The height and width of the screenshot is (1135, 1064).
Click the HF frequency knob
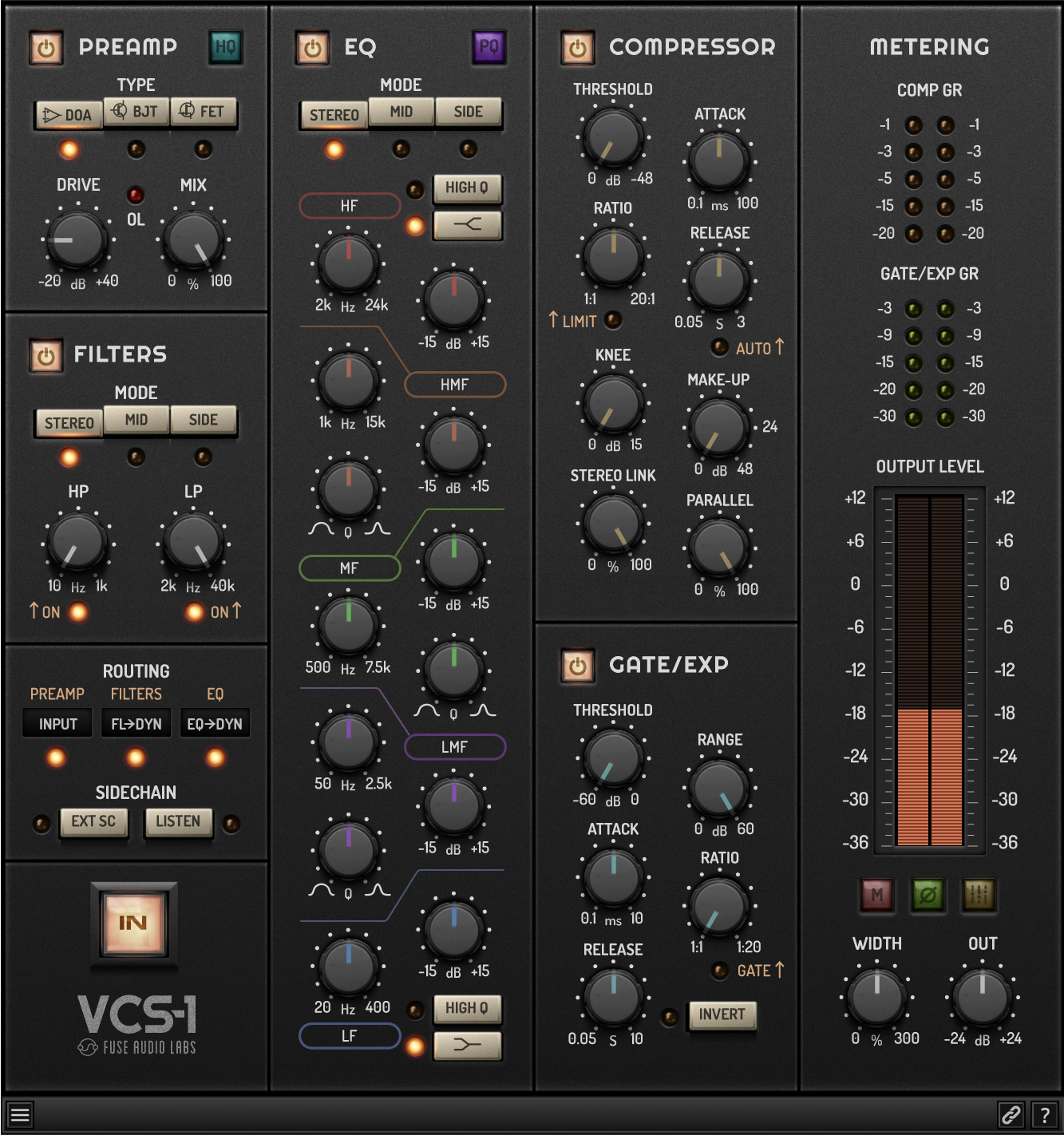tap(348, 263)
